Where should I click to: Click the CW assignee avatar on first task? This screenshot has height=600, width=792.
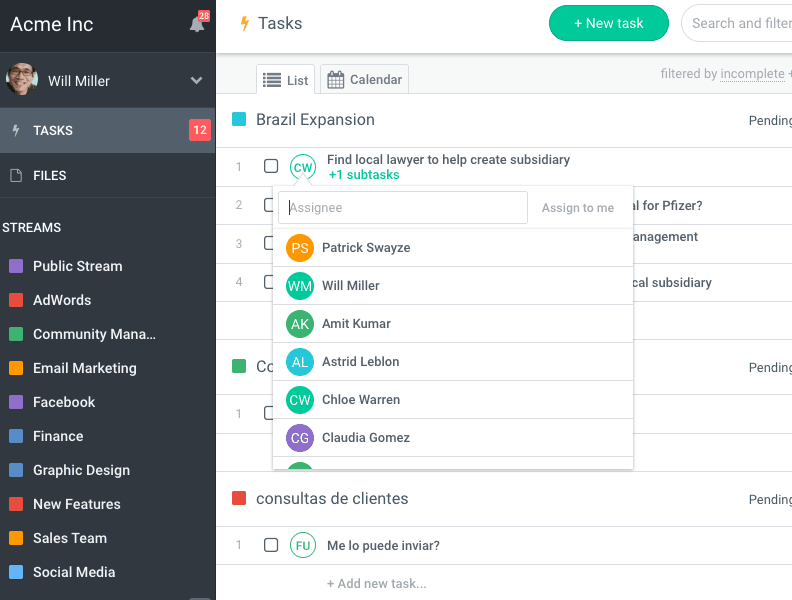[x=302, y=167]
